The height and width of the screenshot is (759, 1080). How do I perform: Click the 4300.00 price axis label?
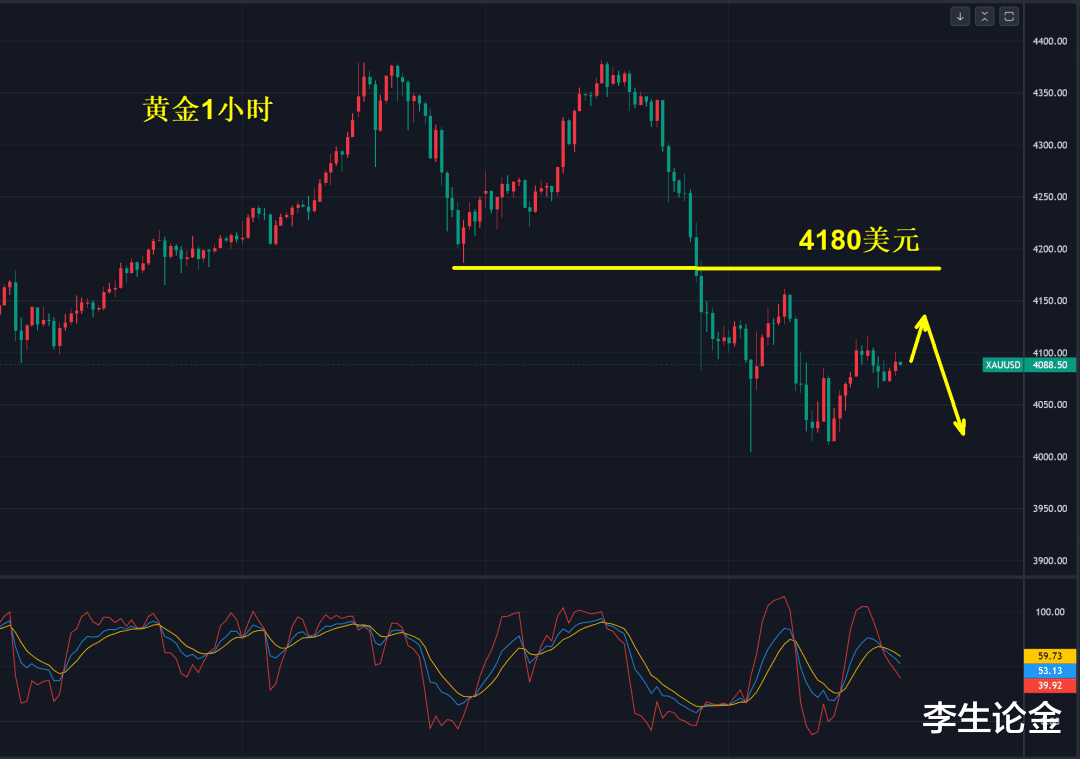1050,145
